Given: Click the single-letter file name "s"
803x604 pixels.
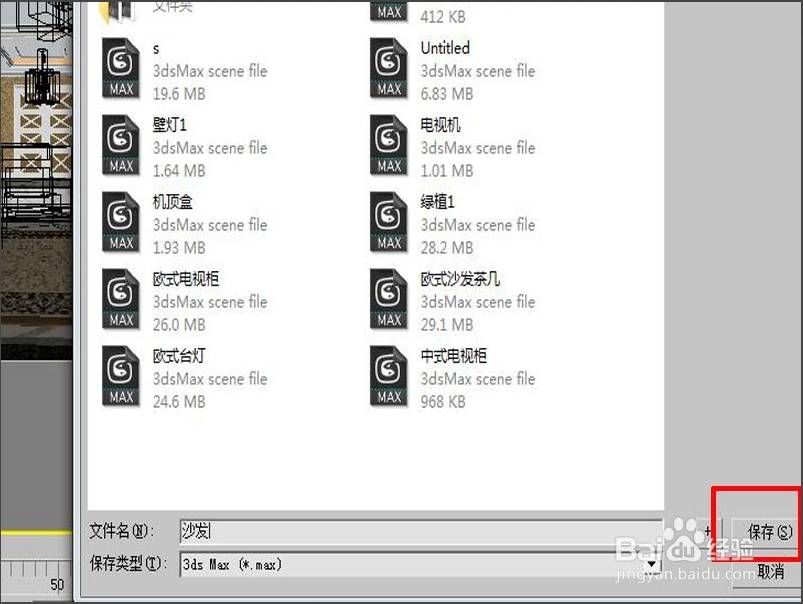Looking at the screenshot, I should pos(156,49).
